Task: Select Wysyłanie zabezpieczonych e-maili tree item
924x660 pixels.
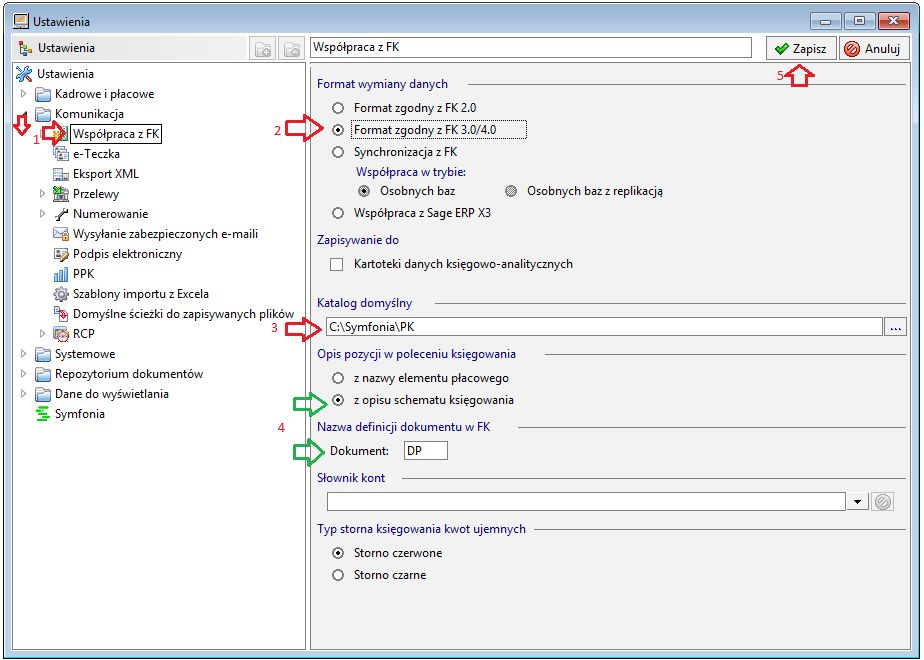Action: tap(166, 234)
